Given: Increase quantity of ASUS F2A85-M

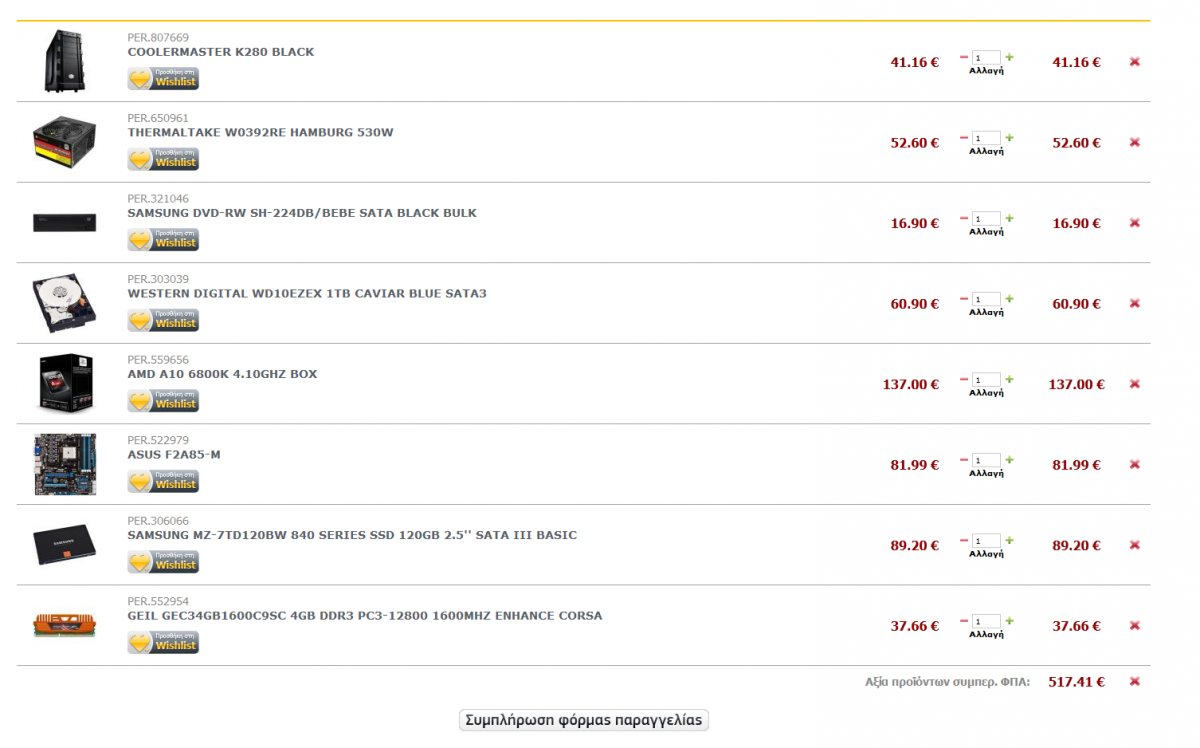Looking at the screenshot, I should coord(1009,460).
